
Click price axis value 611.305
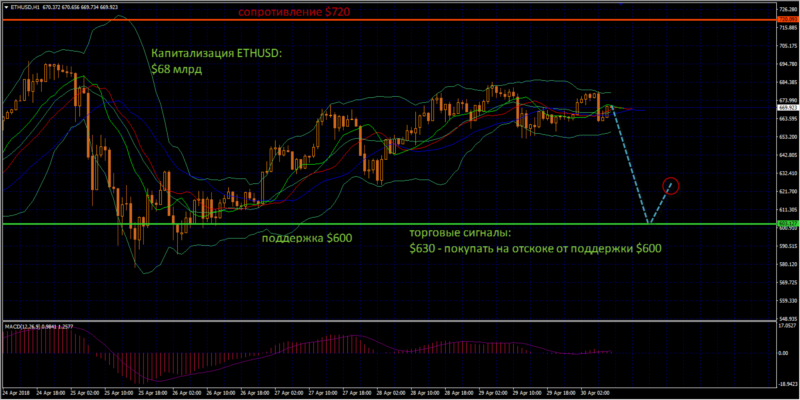click(x=788, y=210)
